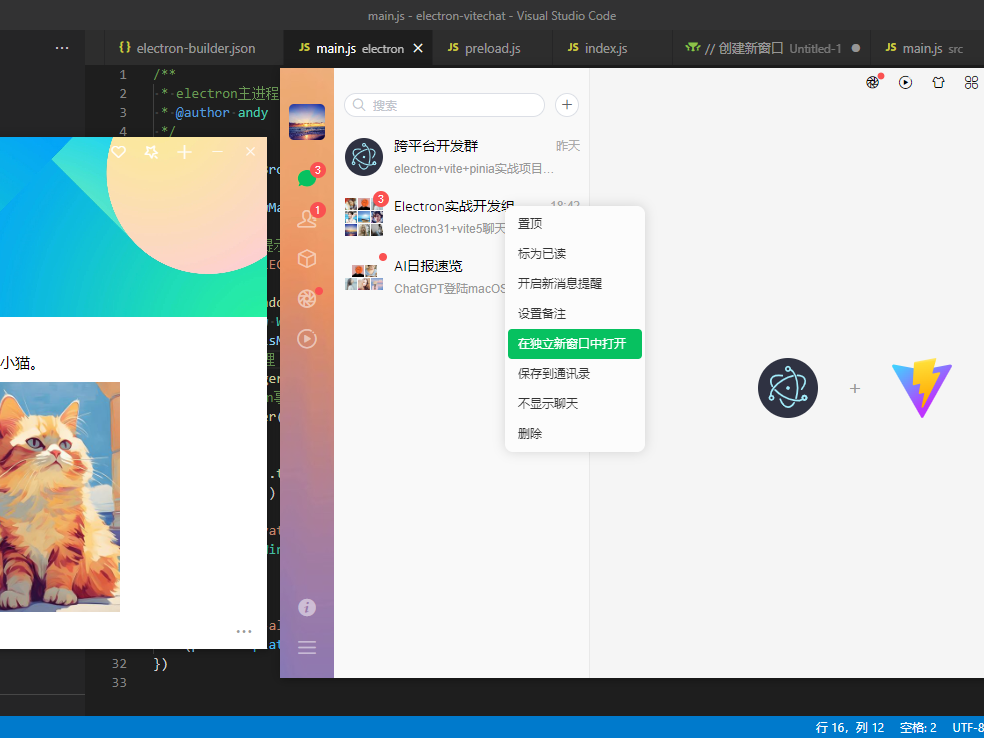Switch to the preload.js editor tab
Screen dimensions: 984x738
[x=492, y=47]
